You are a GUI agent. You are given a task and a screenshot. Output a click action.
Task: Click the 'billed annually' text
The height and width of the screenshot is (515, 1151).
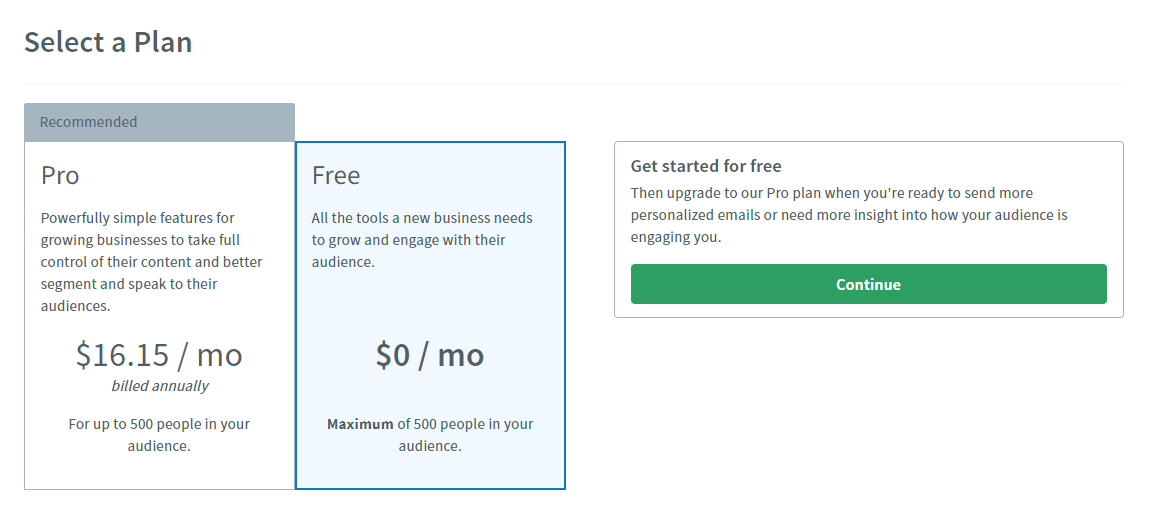pyautogui.click(x=159, y=386)
